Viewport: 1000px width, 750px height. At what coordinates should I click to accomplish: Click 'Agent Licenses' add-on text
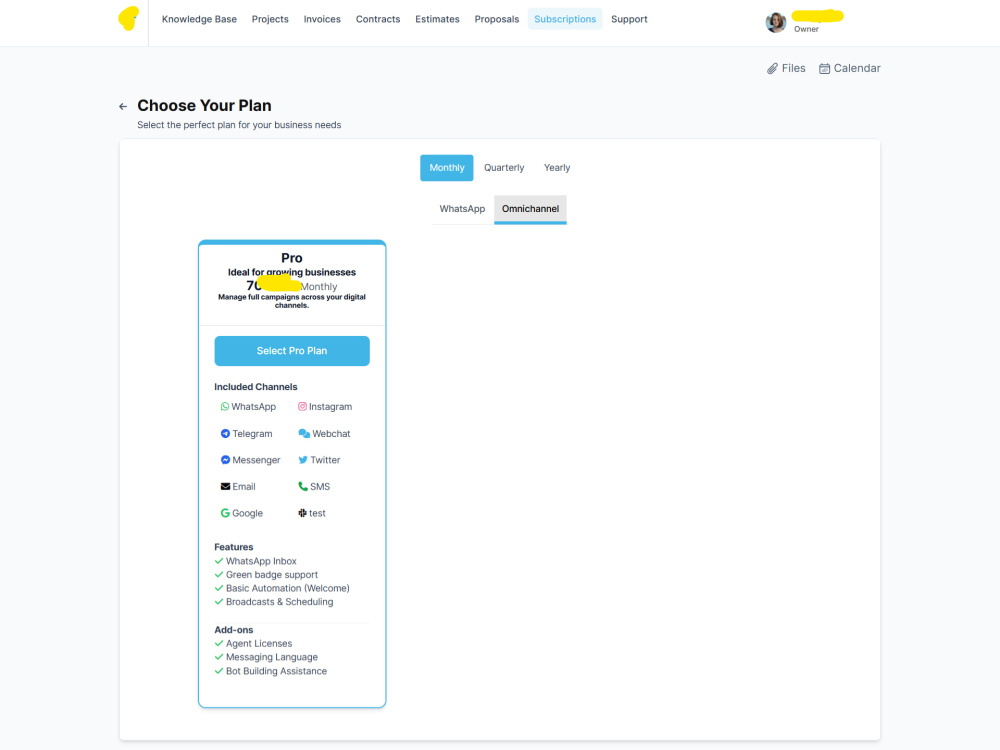tap(259, 643)
